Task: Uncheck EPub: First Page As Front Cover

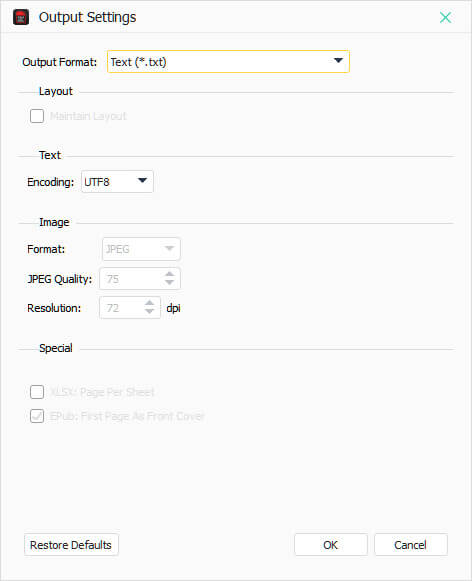Action: point(37,416)
